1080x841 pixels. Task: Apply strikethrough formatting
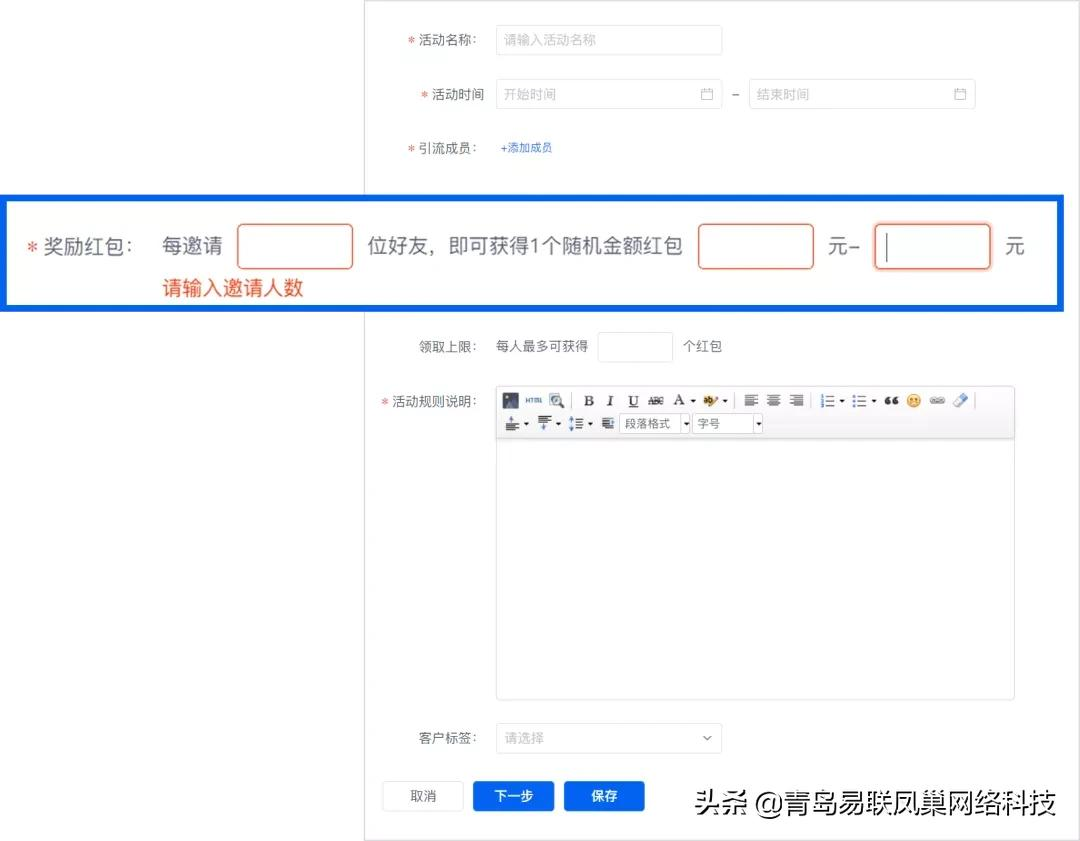tap(655, 400)
